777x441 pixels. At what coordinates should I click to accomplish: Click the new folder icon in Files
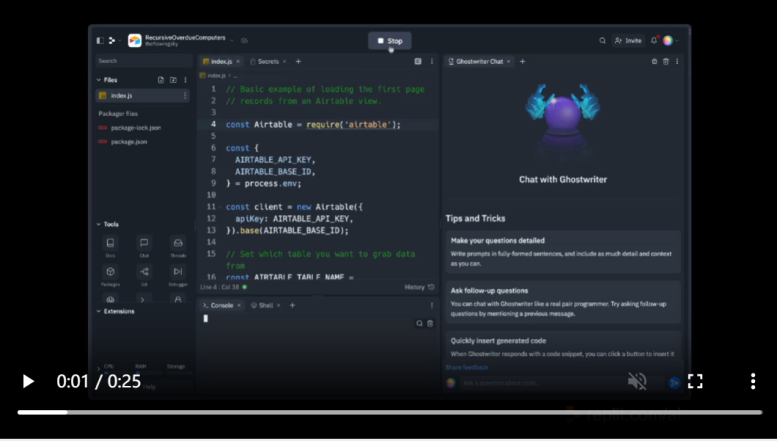click(x=173, y=80)
